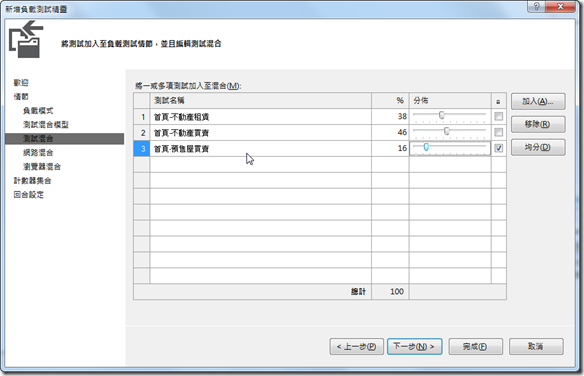
Task: Select test row 首頁-不動產租賃
Action: [260, 117]
